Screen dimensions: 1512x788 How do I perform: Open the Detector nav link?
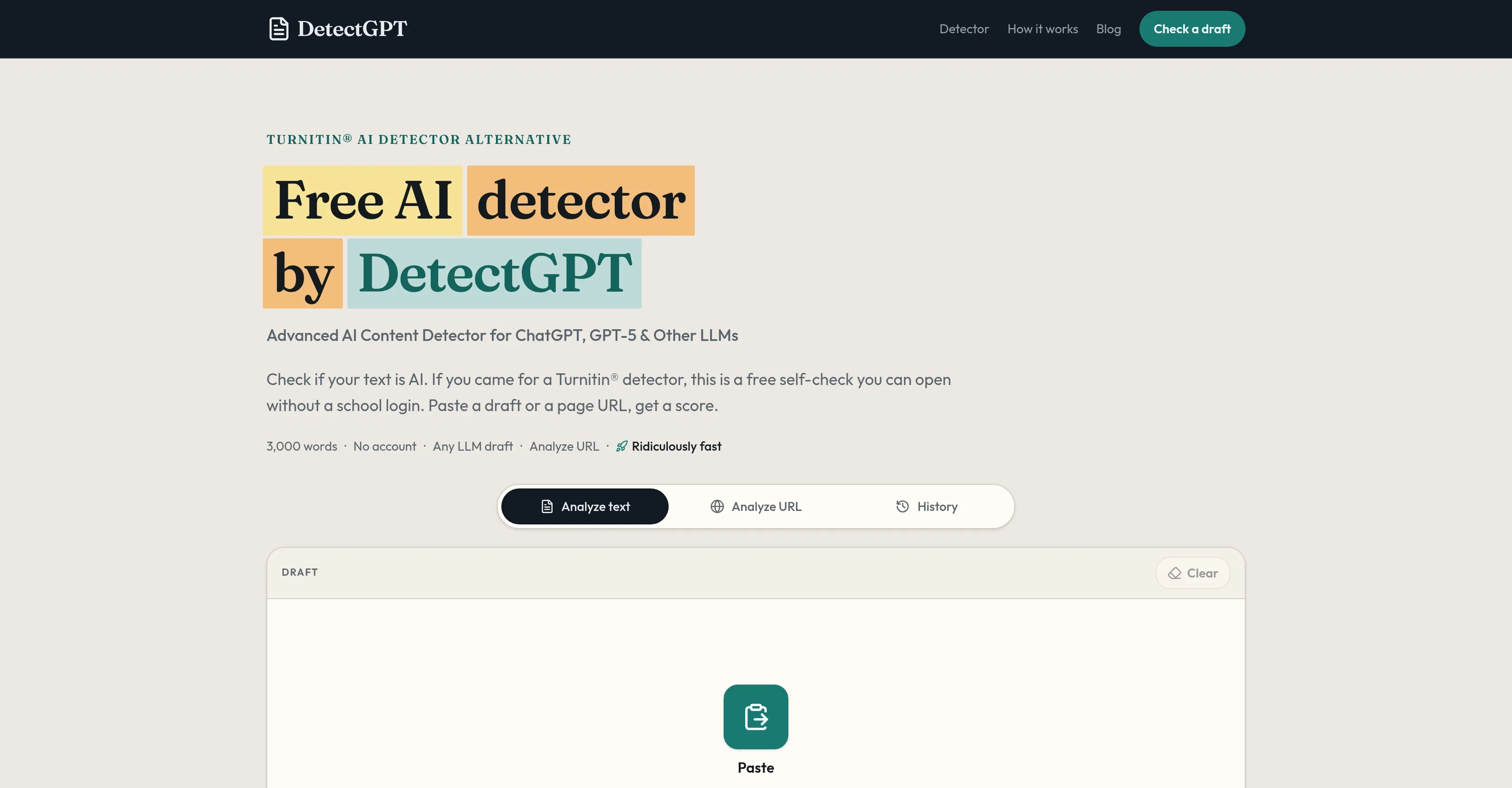(x=964, y=29)
